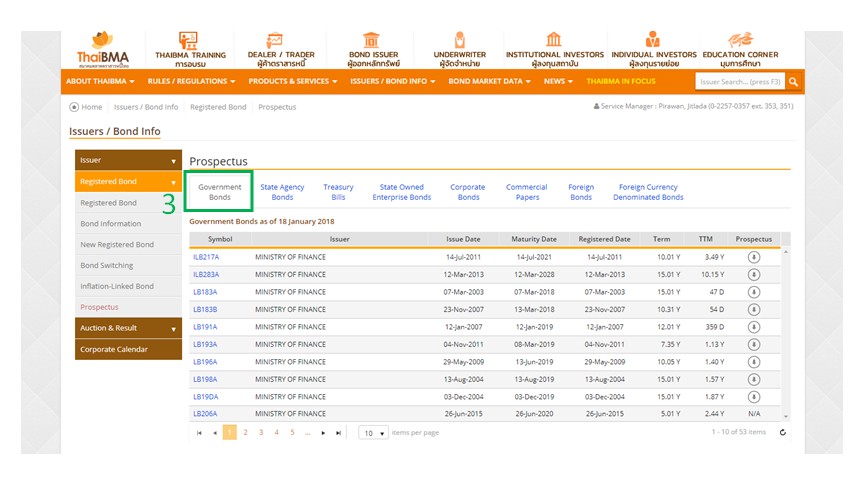This screenshot has width=858, height=491.
Task: Open Bond Issuer section icon
Action: pyautogui.click(x=372, y=41)
